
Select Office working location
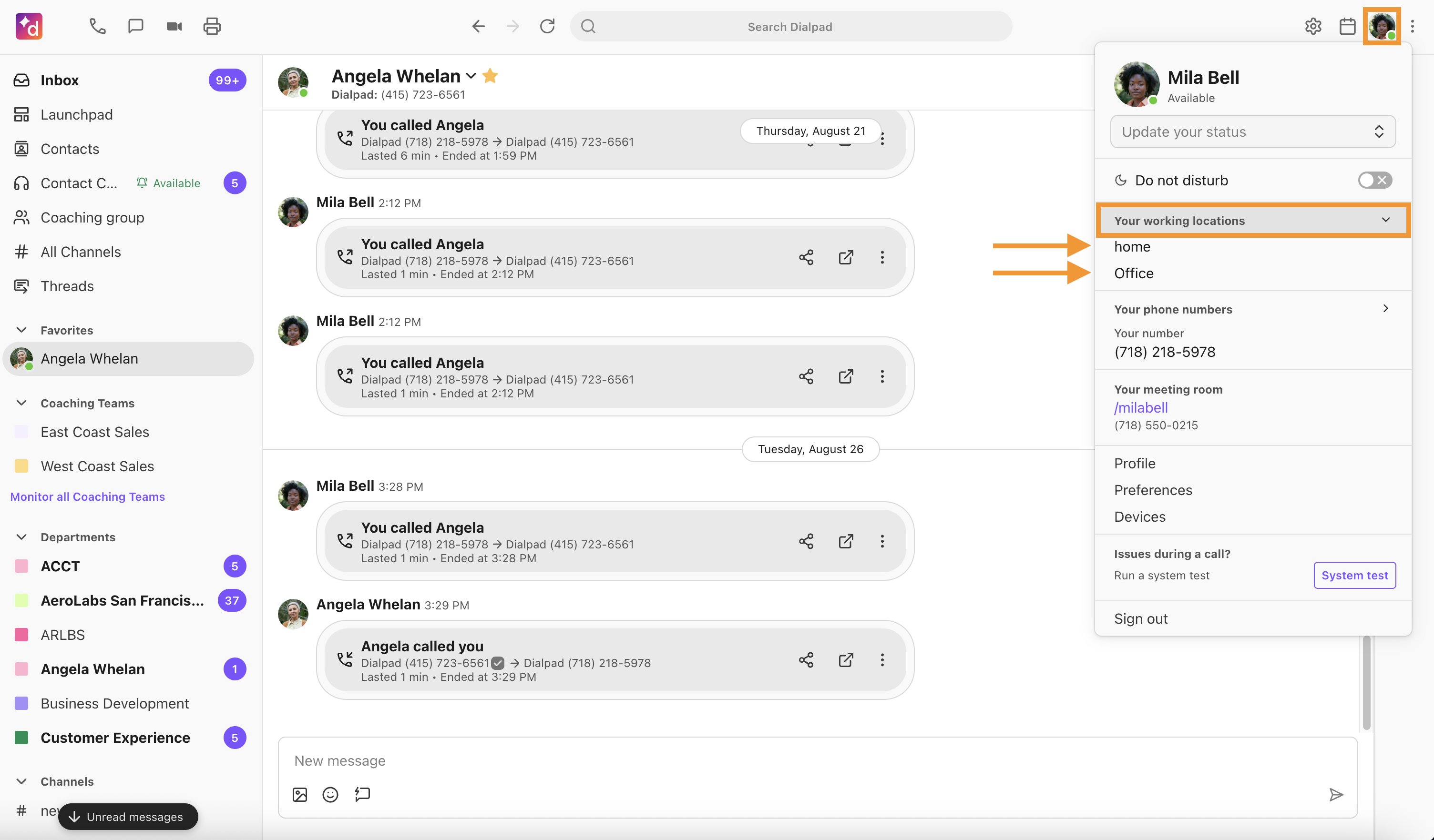[x=1134, y=273]
